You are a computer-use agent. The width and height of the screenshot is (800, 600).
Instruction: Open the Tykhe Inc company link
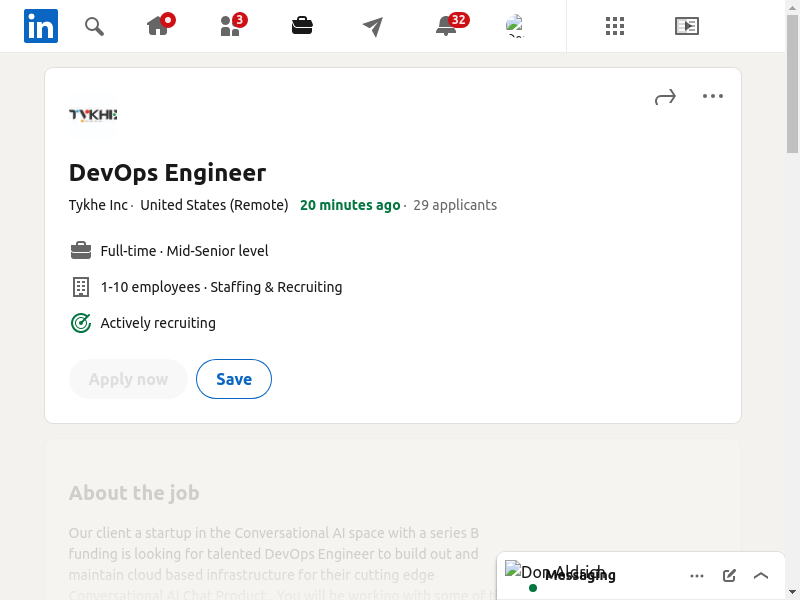coord(98,205)
